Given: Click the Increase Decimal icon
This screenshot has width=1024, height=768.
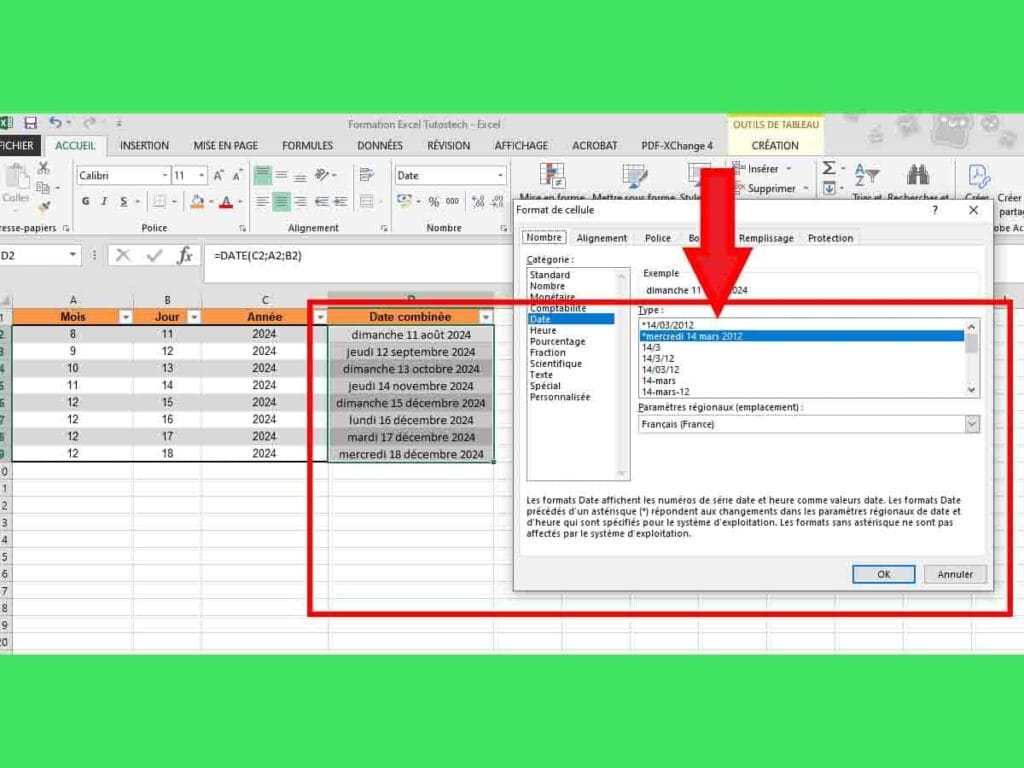Looking at the screenshot, I should click(477, 201).
